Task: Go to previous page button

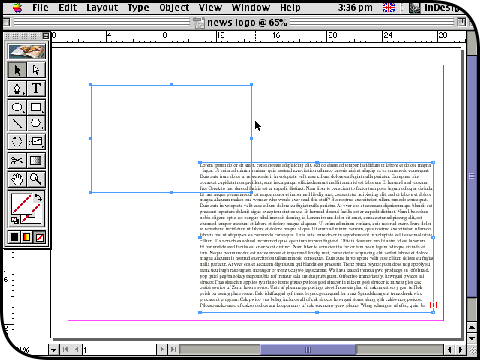Action: 76,349
